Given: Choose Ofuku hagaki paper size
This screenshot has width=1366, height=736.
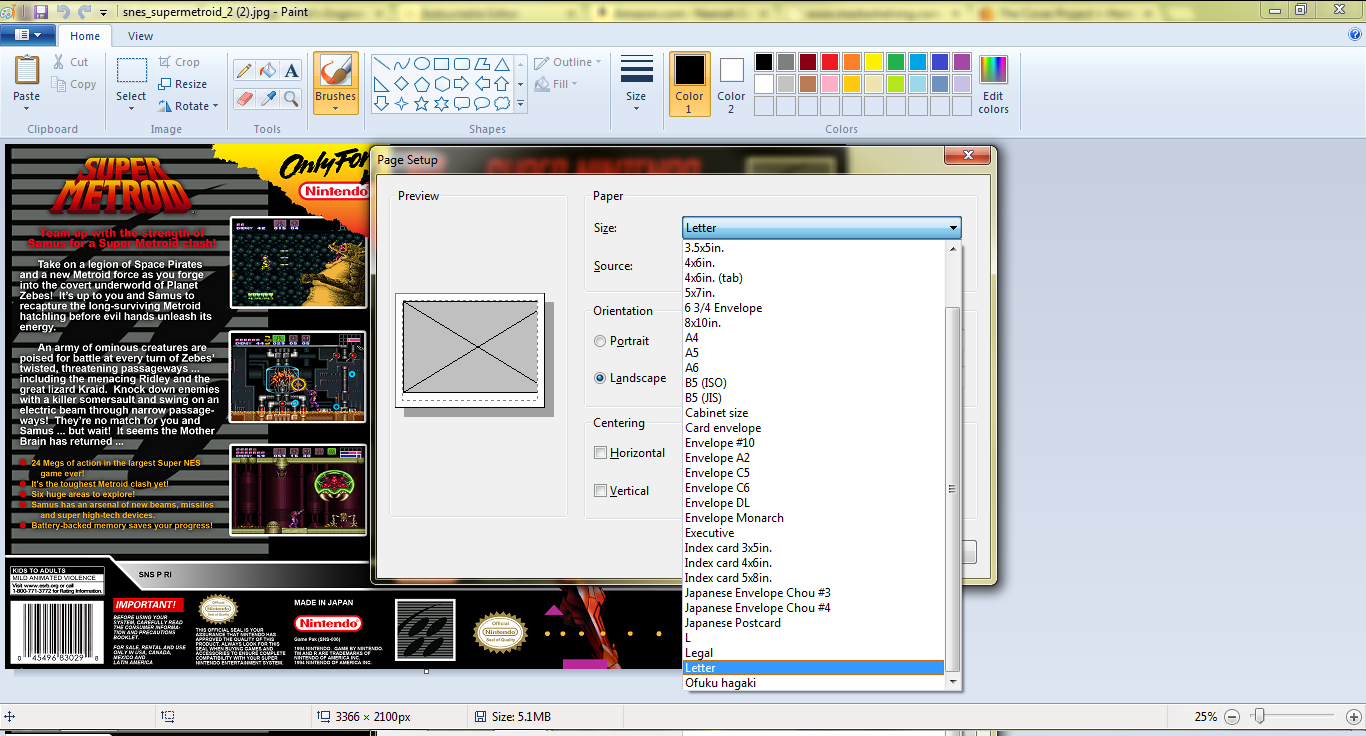Looking at the screenshot, I should point(814,683).
